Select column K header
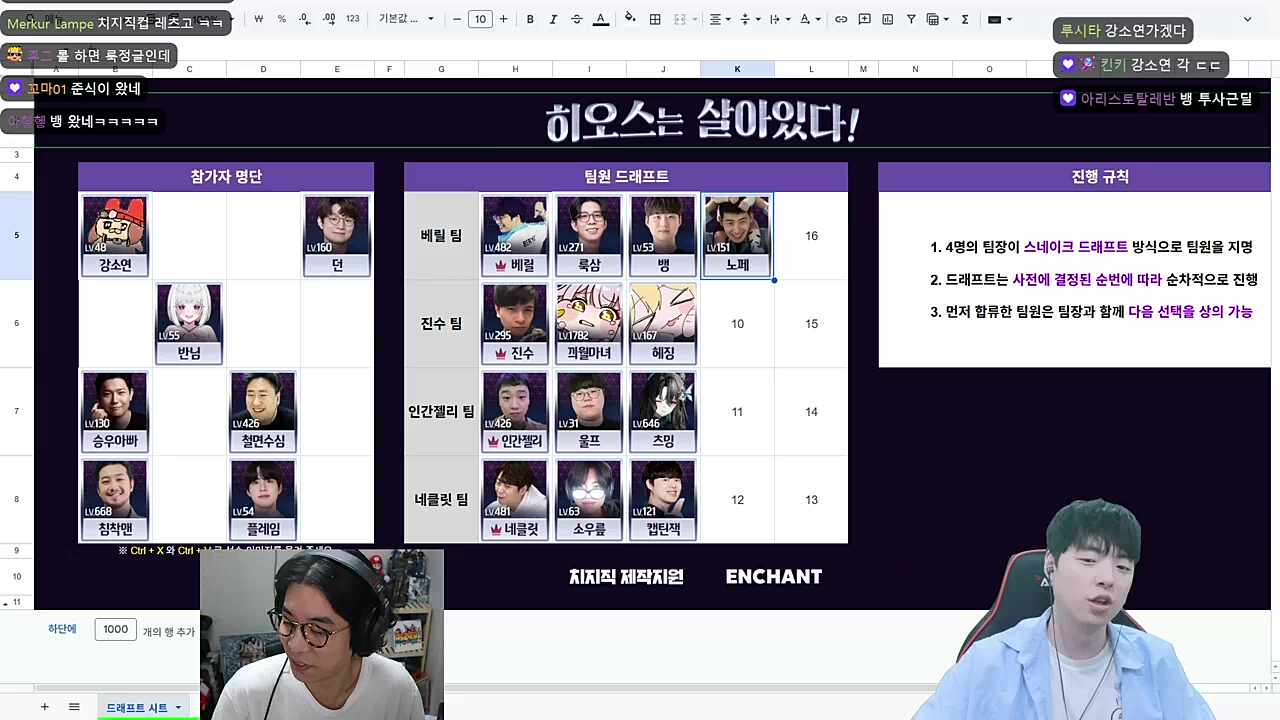The width and height of the screenshot is (1280, 720). coord(737,69)
